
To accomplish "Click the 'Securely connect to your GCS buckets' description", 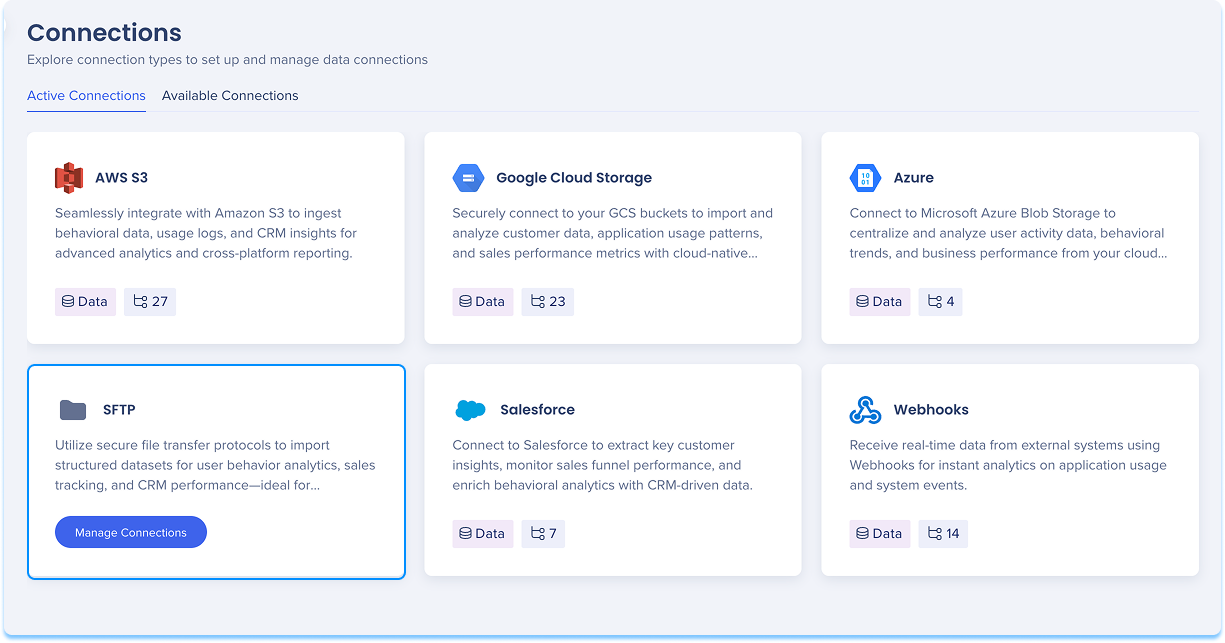I will pyautogui.click(x=612, y=233).
